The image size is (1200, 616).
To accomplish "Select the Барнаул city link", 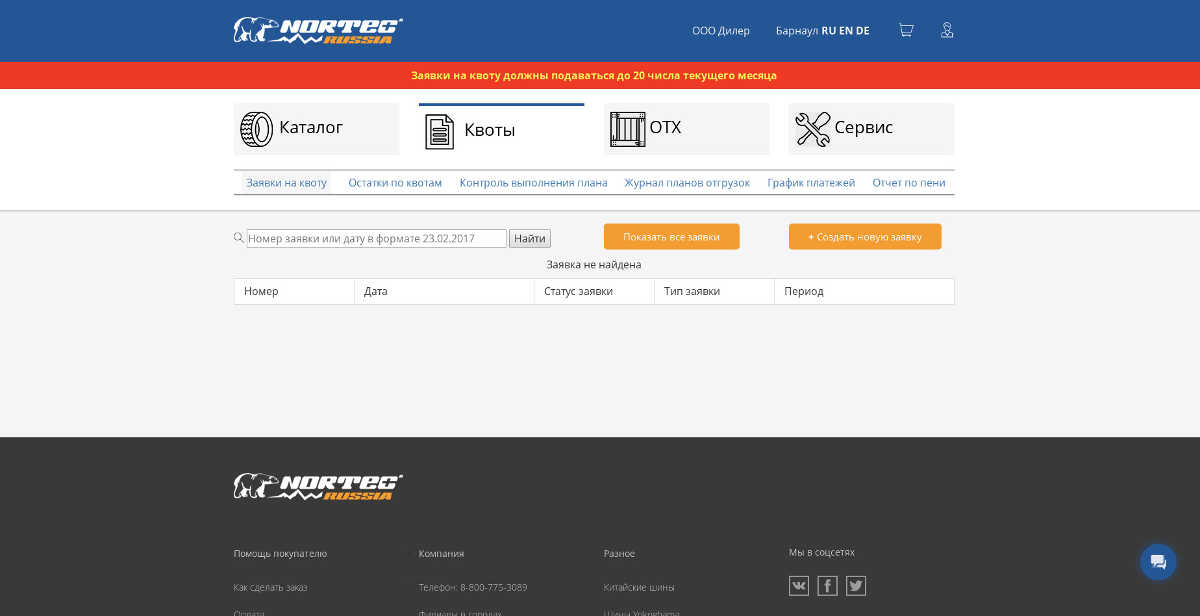I will click(x=797, y=31).
